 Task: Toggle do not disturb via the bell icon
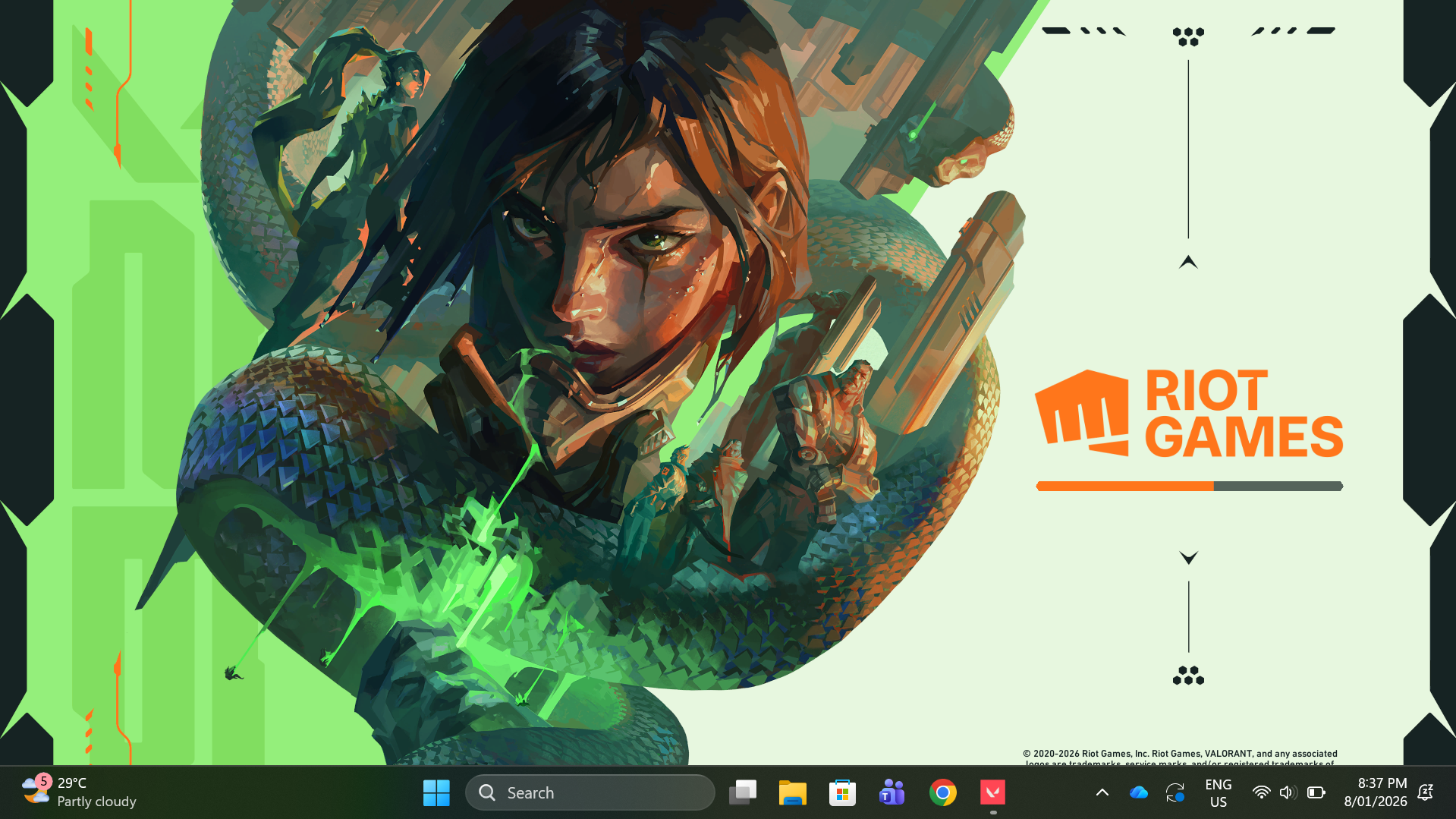pyautogui.click(x=1426, y=792)
